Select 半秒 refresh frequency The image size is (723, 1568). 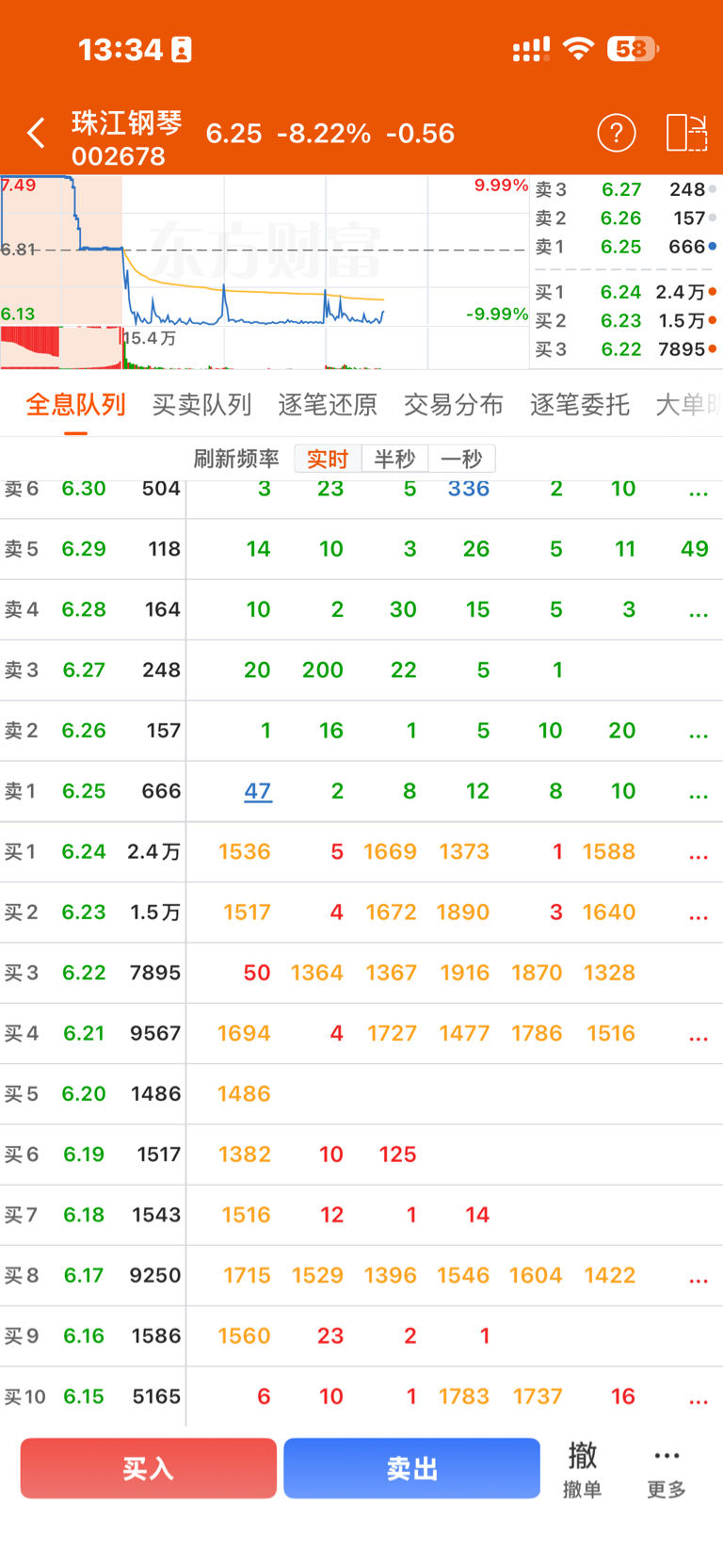[x=394, y=459]
